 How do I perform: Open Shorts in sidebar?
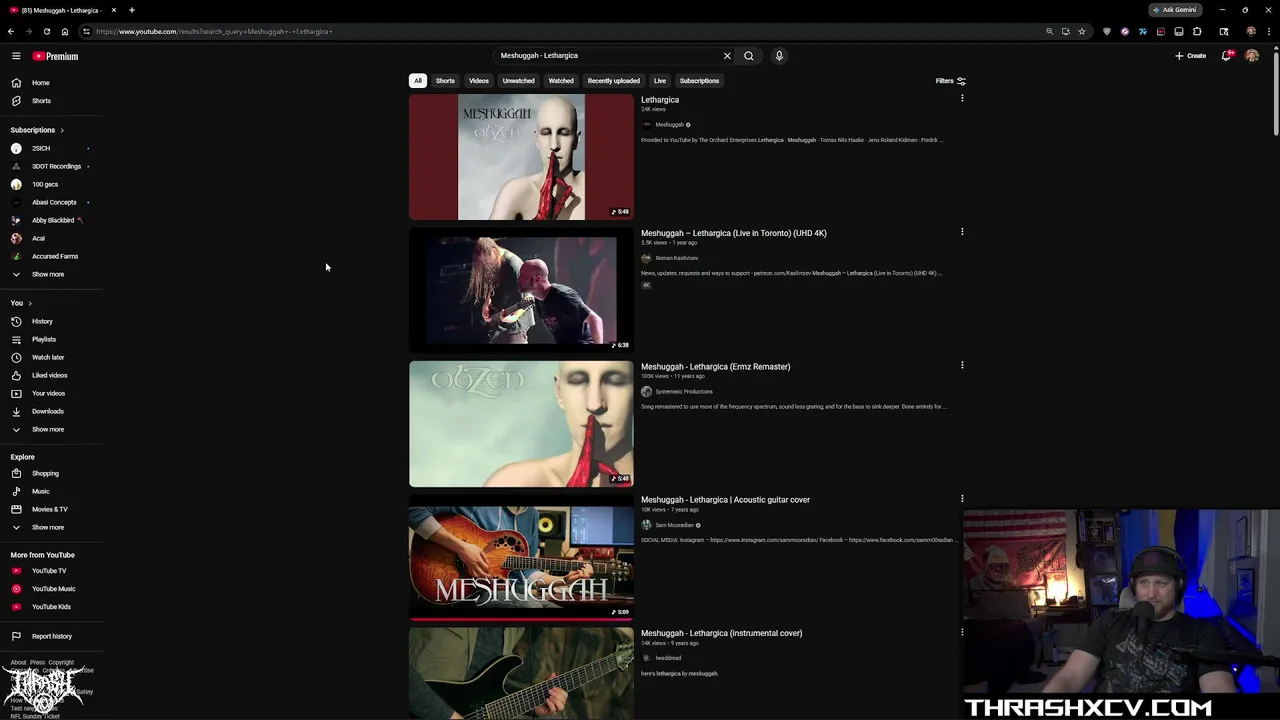click(41, 101)
